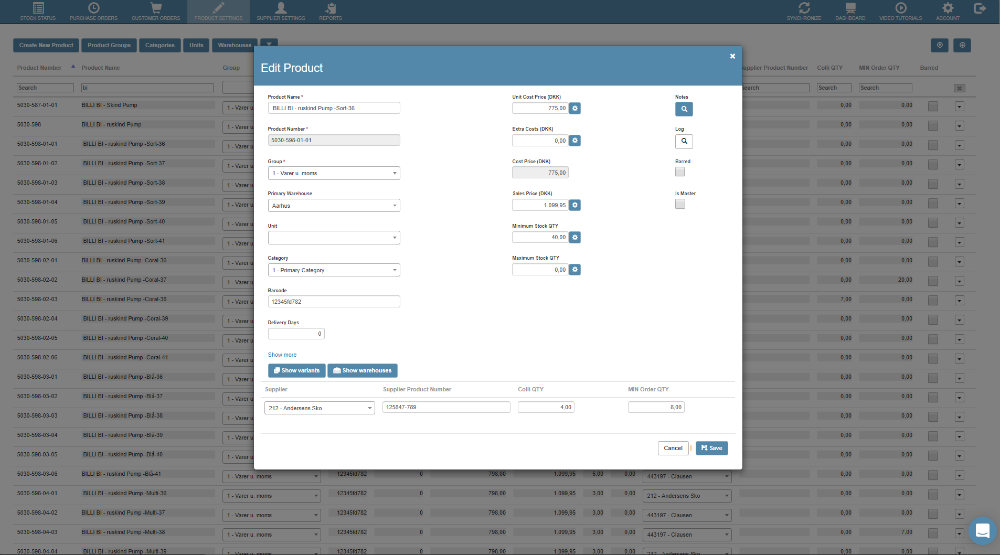Click the gear icon beside Maximum Stock QTY
The height and width of the screenshot is (555, 1000).
[x=575, y=270]
